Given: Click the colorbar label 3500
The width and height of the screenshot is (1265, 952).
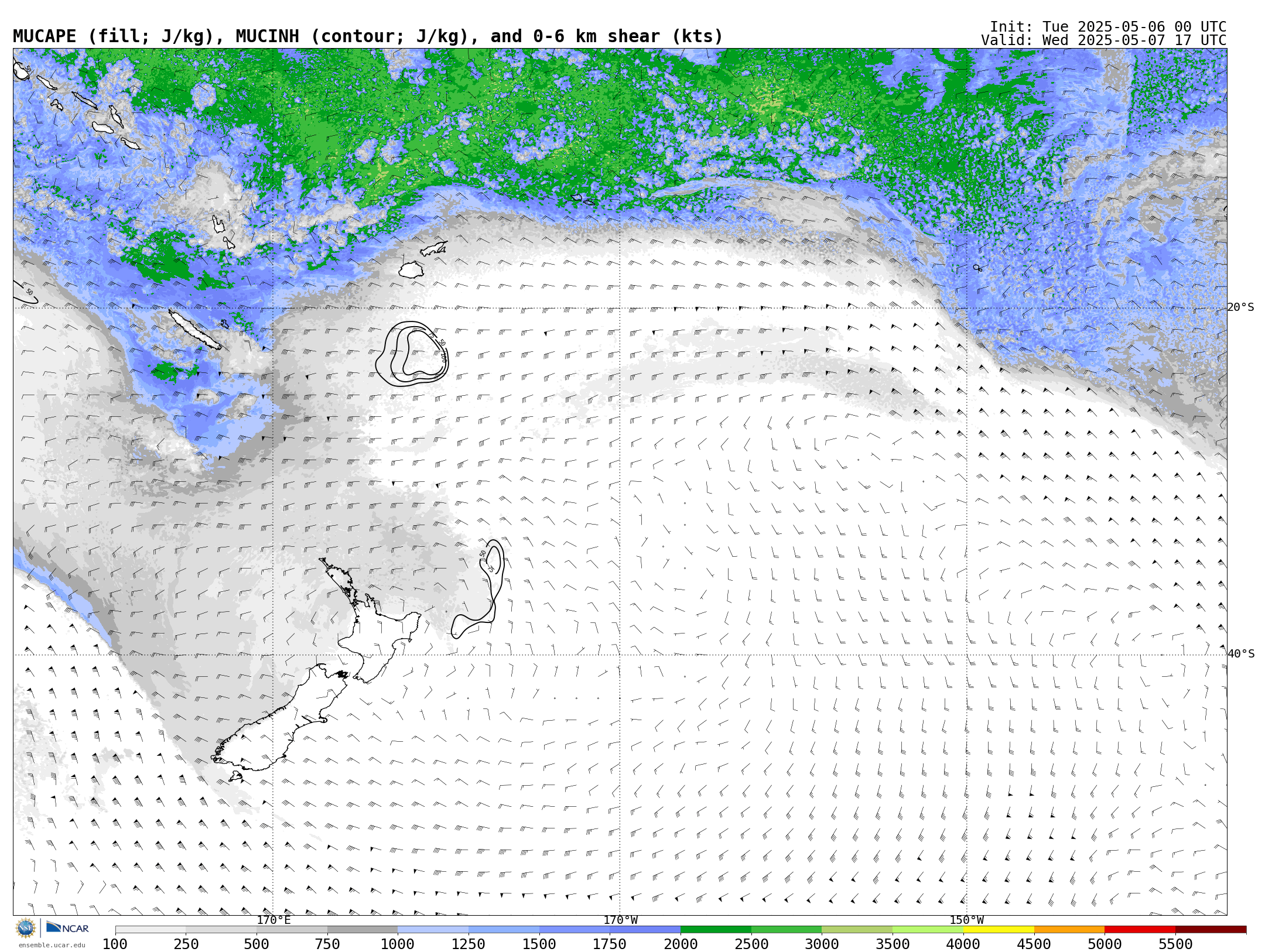Looking at the screenshot, I should point(893,944).
